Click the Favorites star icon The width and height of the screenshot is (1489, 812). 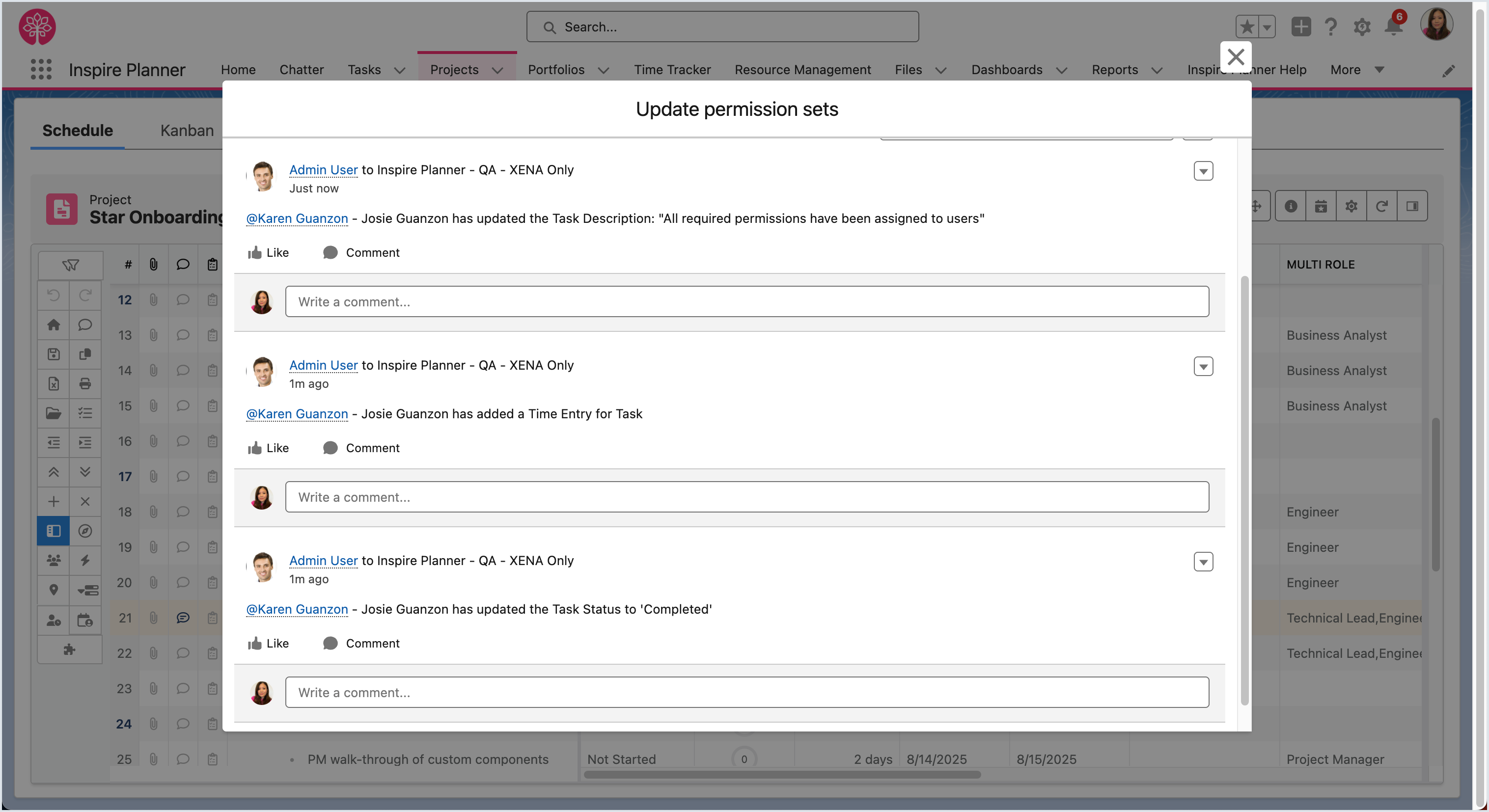(1247, 27)
